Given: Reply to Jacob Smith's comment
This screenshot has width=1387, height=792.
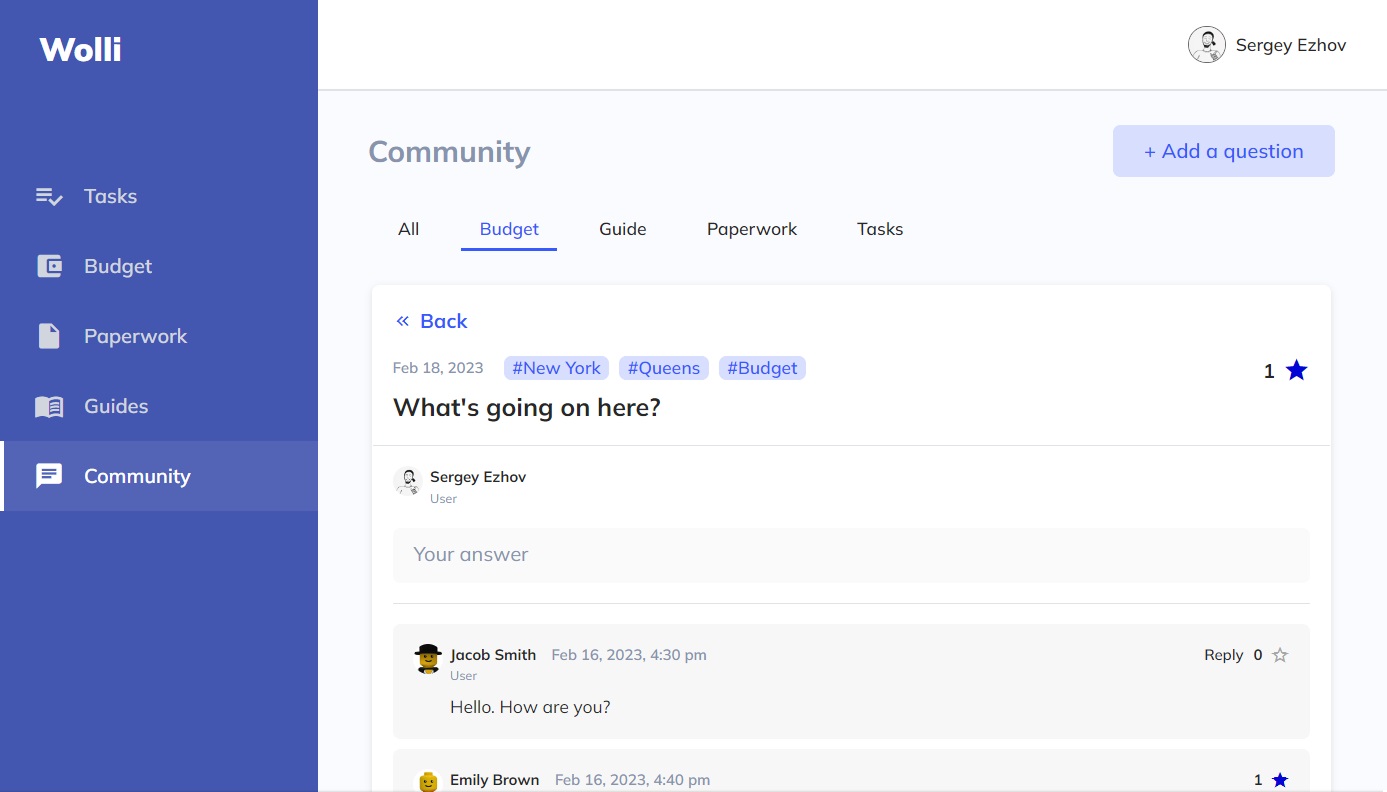Looking at the screenshot, I should [1224, 655].
